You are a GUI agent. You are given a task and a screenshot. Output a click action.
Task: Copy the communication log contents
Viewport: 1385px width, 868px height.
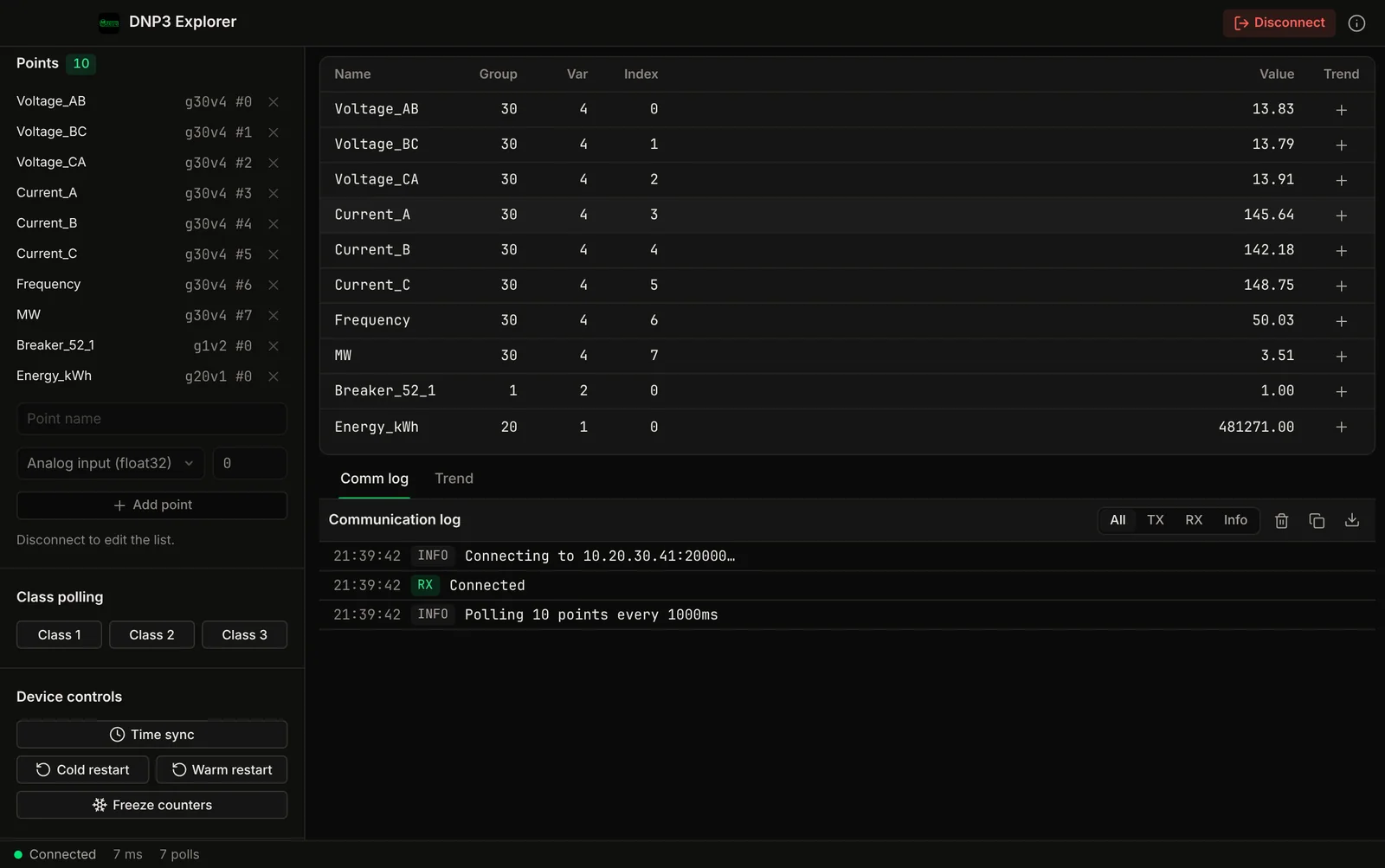pyautogui.click(x=1317, y=520)
